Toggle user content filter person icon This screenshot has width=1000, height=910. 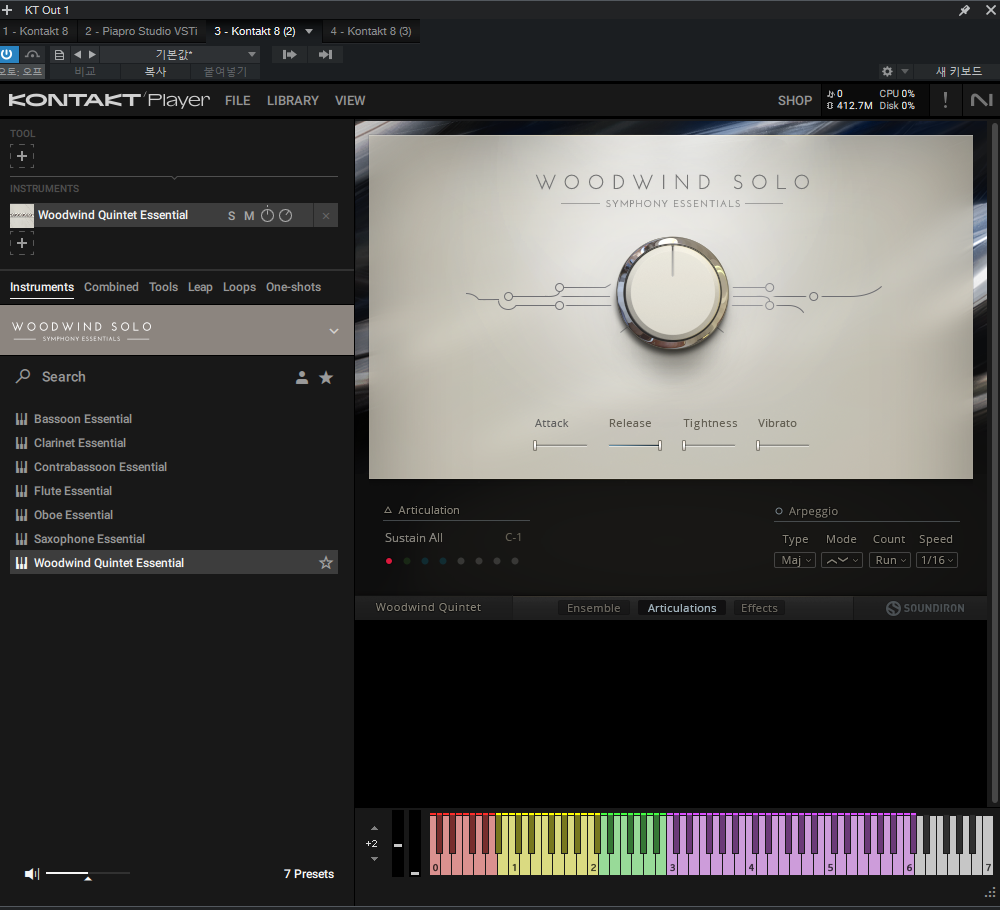pyautogui.click(x=302, y=378)
